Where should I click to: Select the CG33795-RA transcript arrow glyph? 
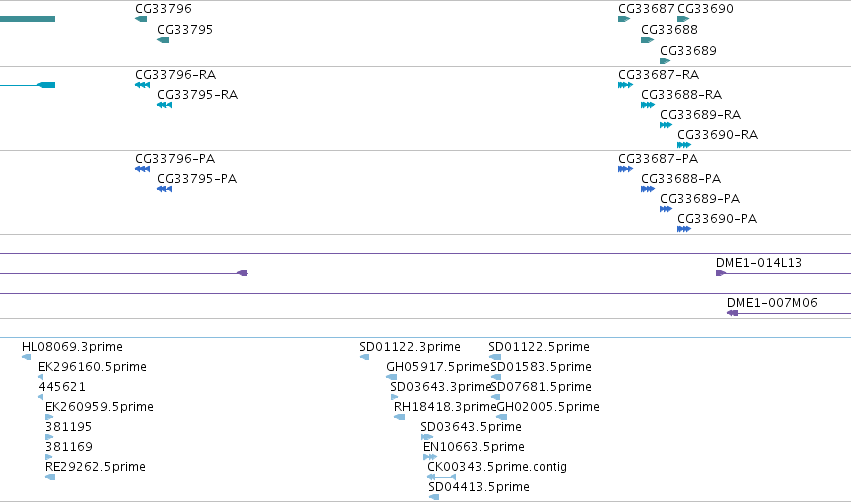tap(164, 105)
